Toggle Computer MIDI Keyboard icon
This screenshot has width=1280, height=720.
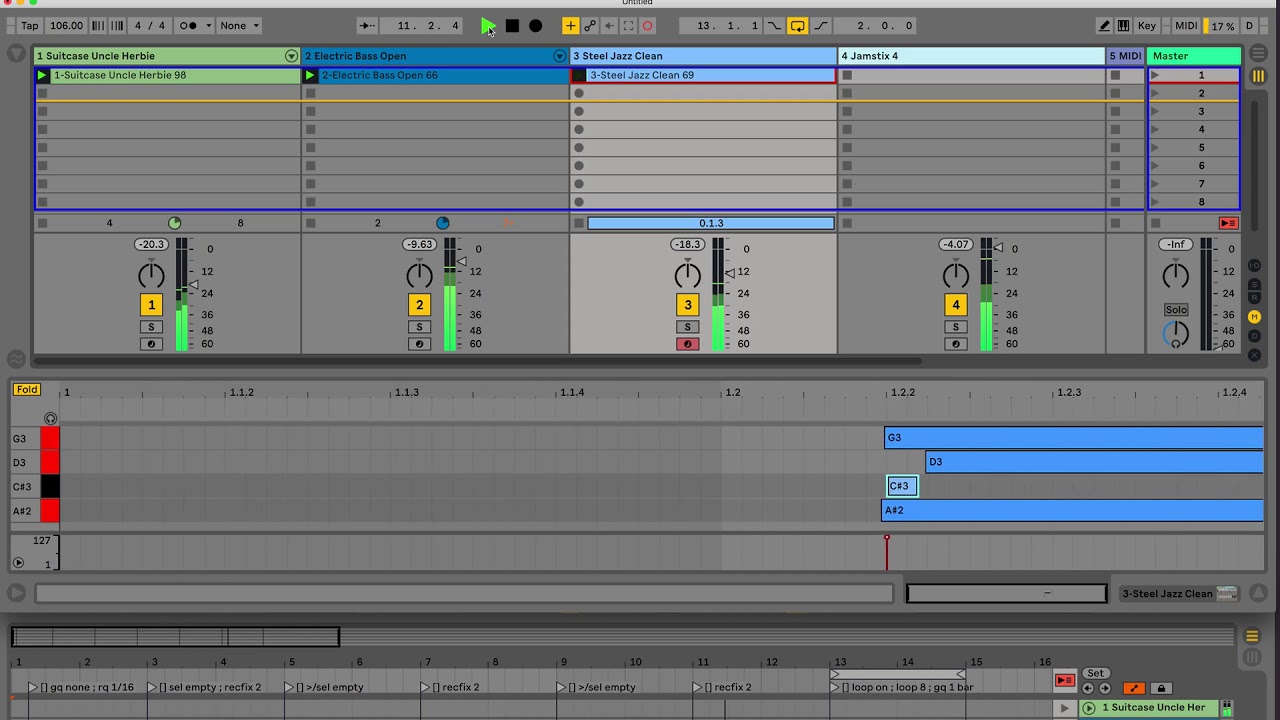tap(1123, 26)
